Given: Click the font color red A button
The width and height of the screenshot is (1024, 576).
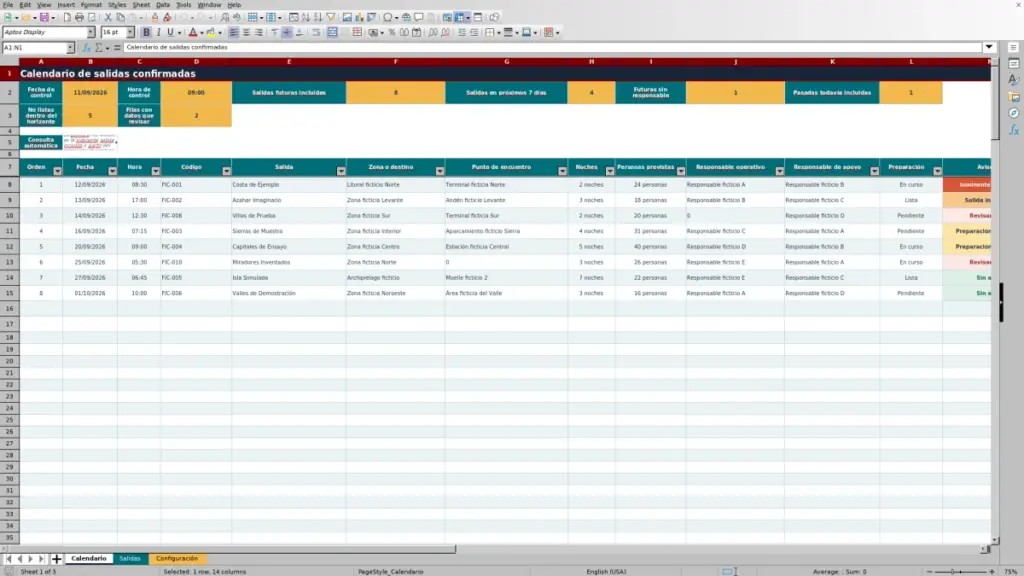Looking at the screenshot, I should [193, 33].
